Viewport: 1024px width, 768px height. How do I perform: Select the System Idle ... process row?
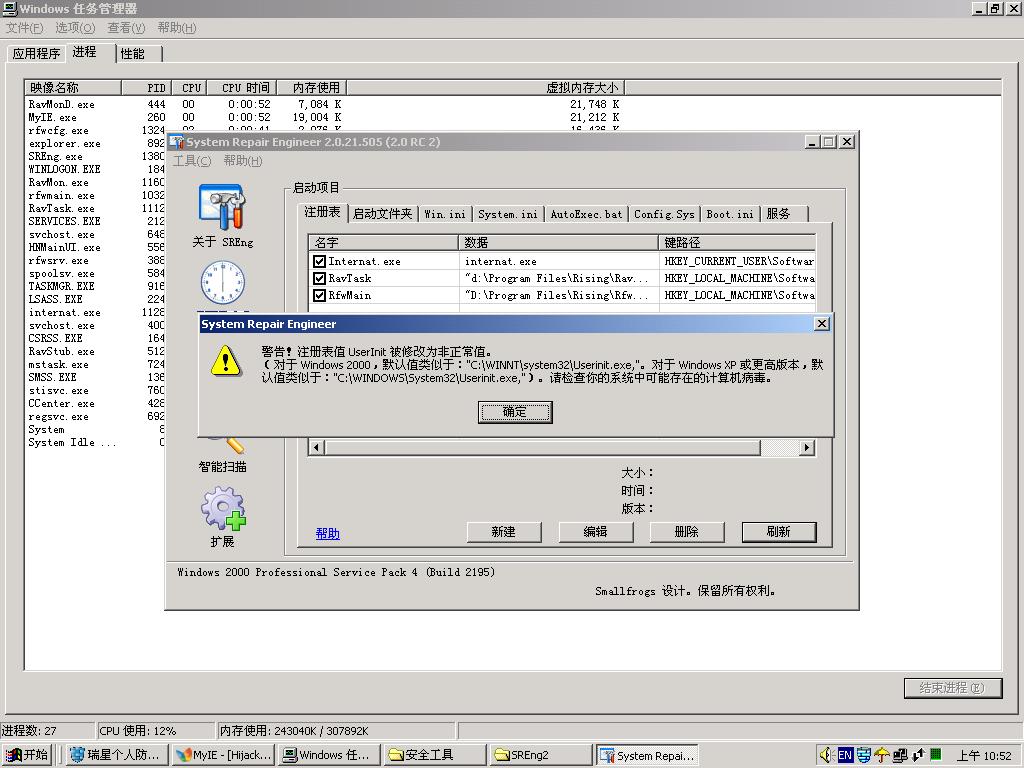point(95,442)
